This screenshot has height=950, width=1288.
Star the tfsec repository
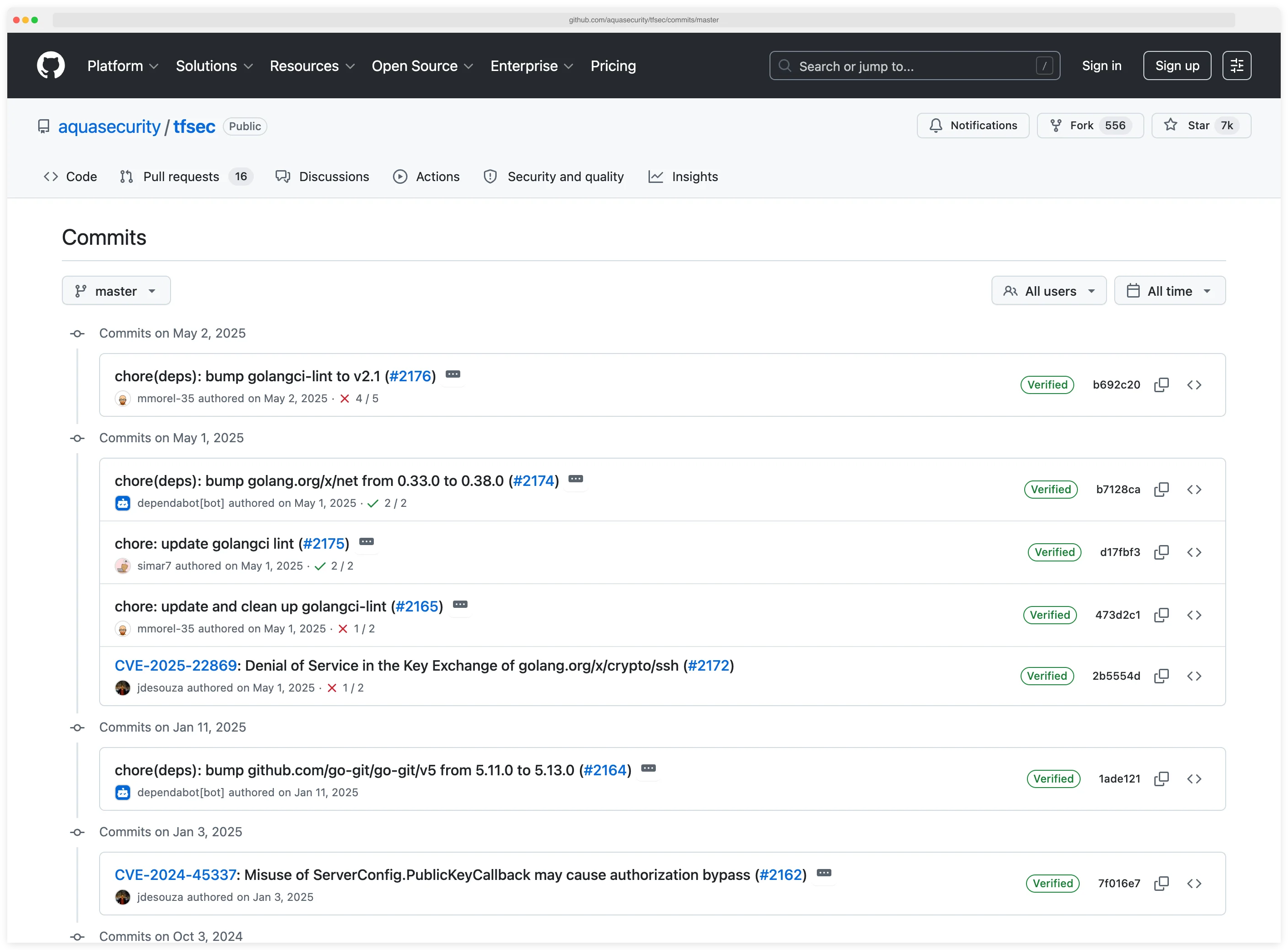[1200, 126]
